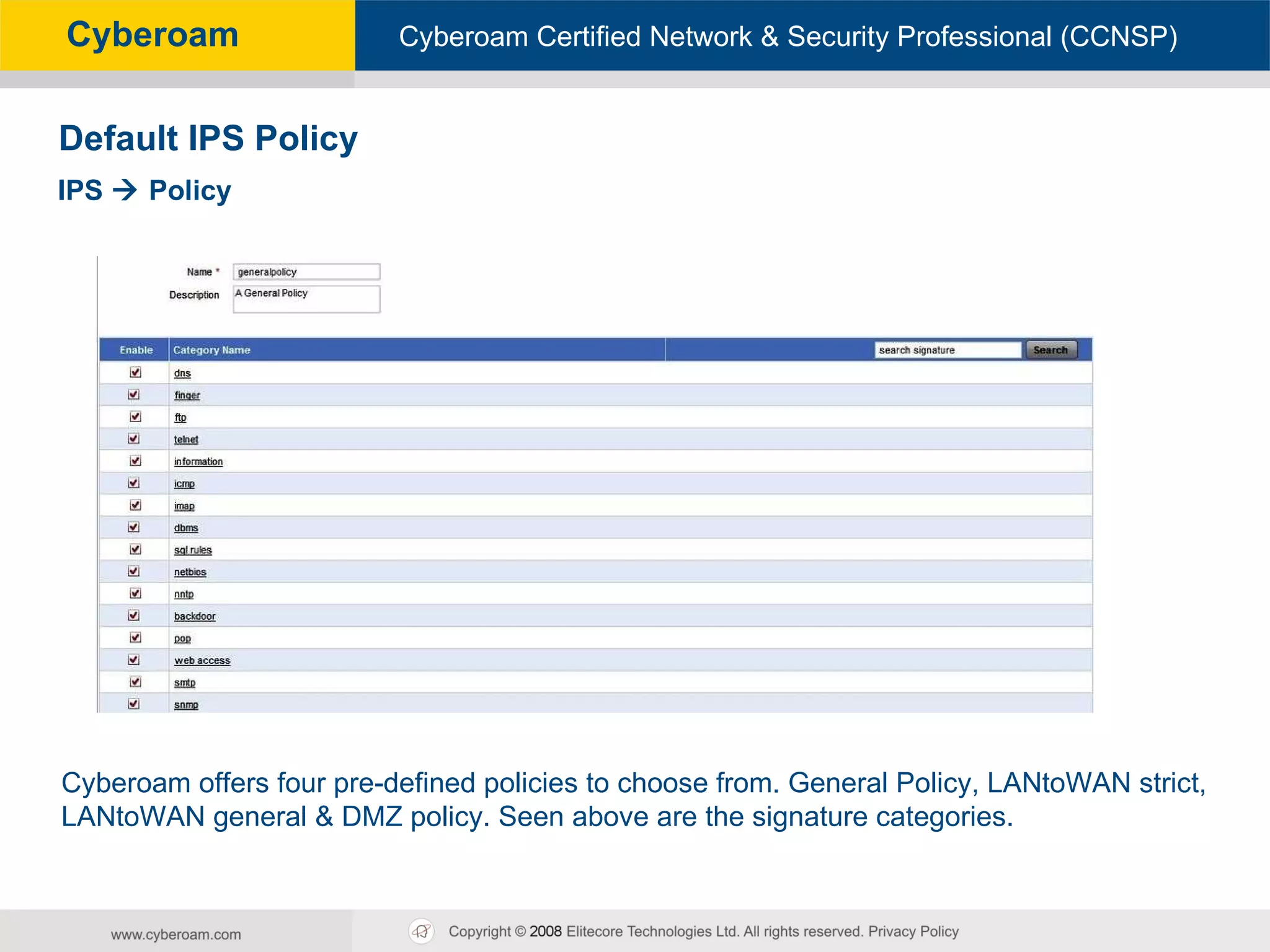The width and height of the screenshot is (1270, 952).
Task: Open the icmp category link
Action: (x=184, y=484)
